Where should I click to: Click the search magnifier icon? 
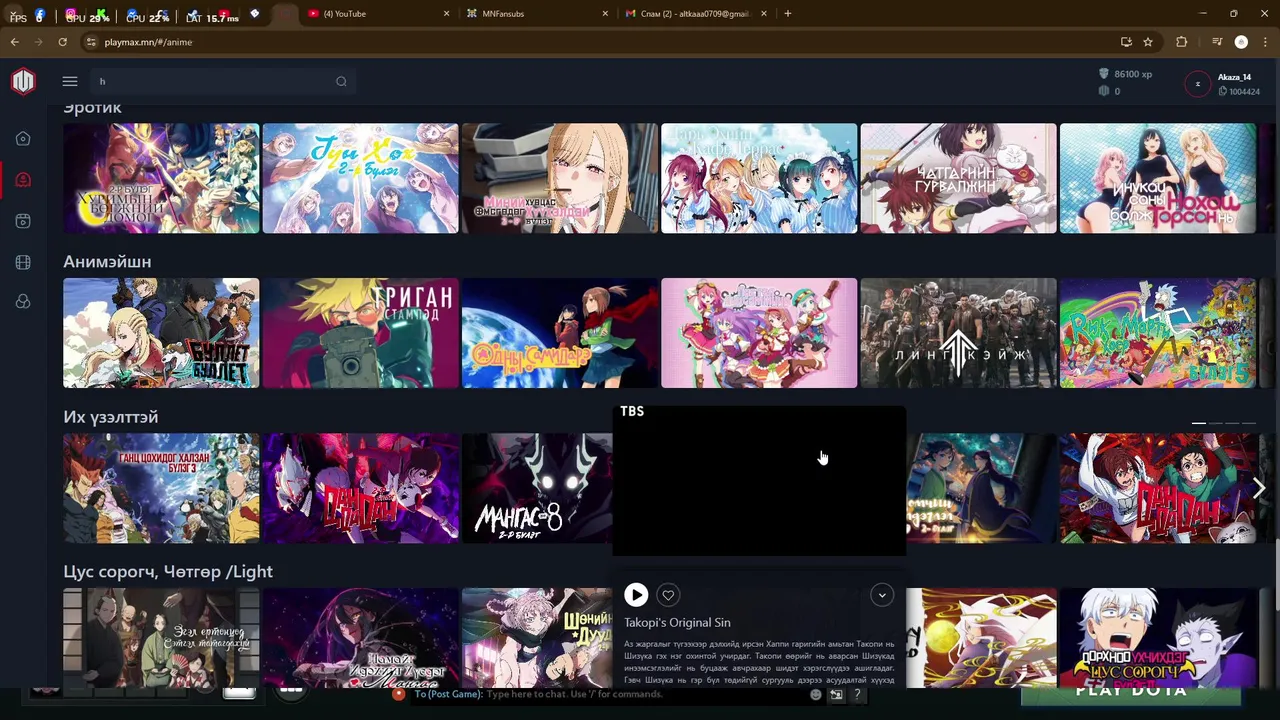click(x=341, y=81)
